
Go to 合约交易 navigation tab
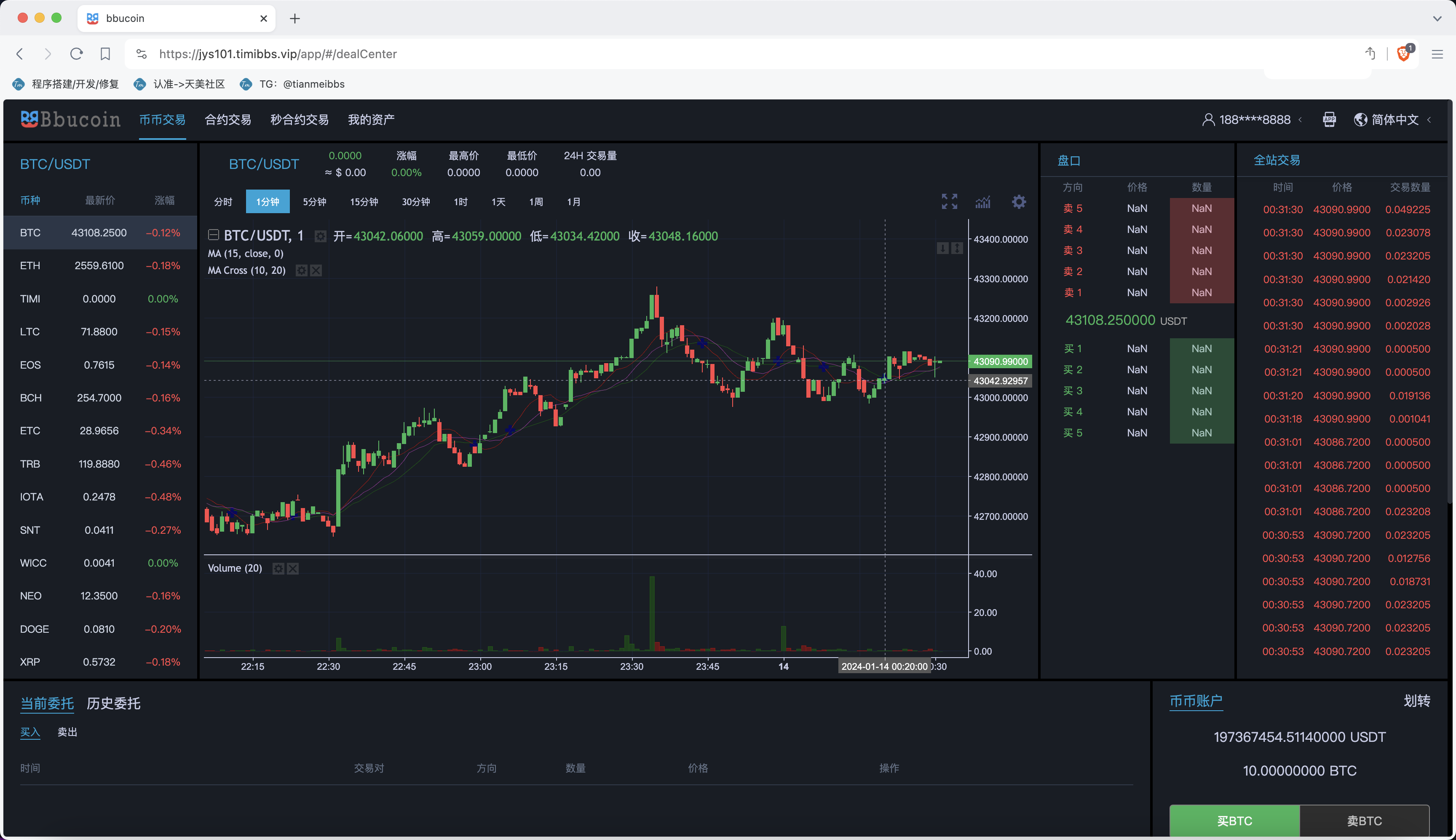(x=228, y=119)
